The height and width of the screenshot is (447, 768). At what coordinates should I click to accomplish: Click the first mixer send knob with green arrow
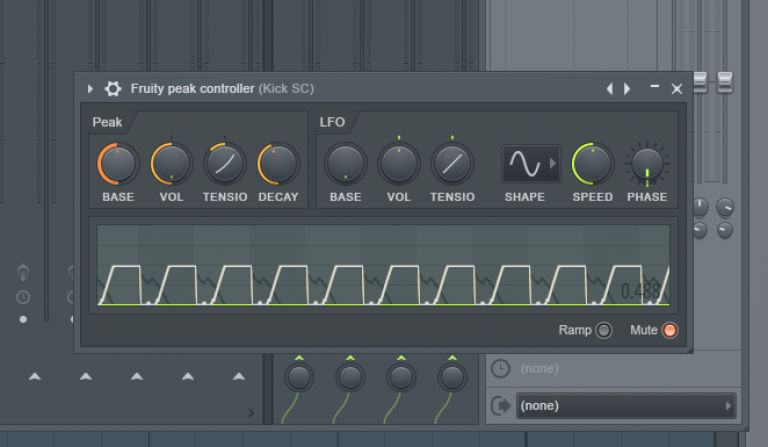click(299, 377)
